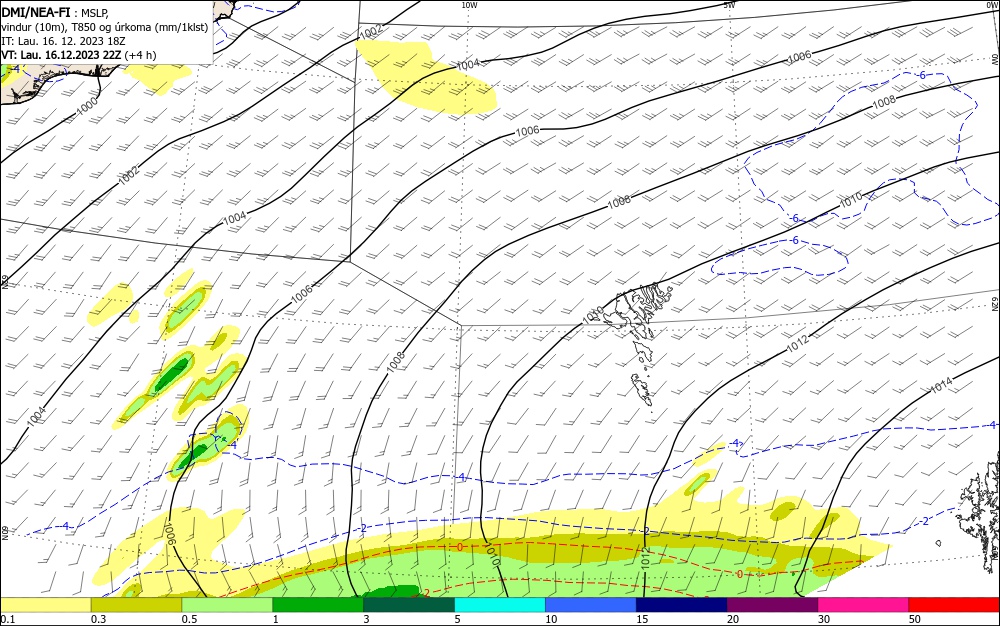
Task: Click the light green 0.5–1 legend swatch
Action: (227, 605)
